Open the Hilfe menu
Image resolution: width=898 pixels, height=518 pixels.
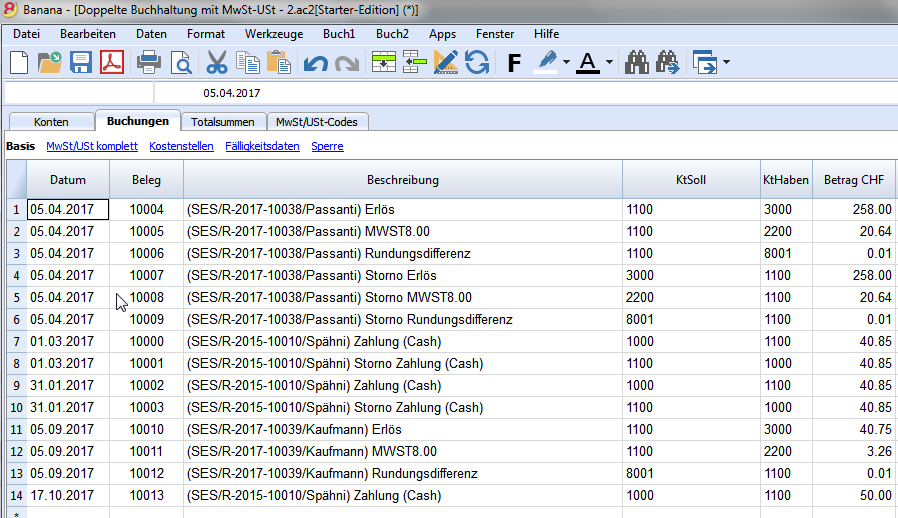click(546, 34)
